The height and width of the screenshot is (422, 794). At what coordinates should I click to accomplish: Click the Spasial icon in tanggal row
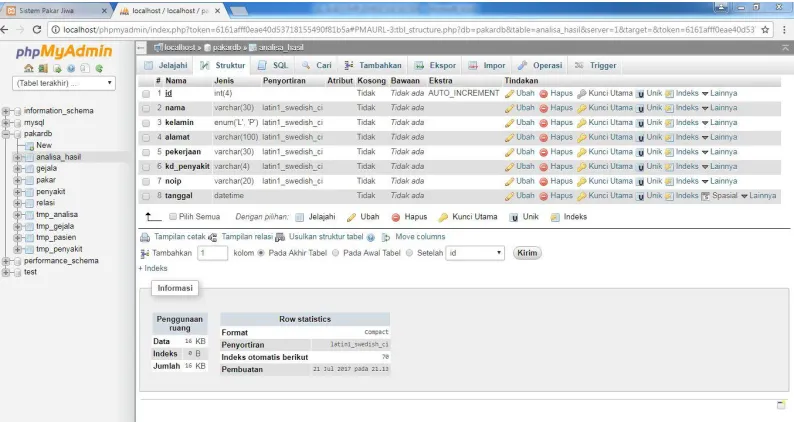click(705, 196)
